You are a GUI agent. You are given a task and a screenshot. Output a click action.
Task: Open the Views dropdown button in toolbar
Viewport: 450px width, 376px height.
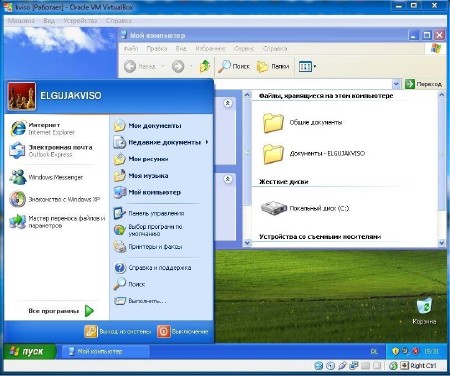tap(307, 66)
